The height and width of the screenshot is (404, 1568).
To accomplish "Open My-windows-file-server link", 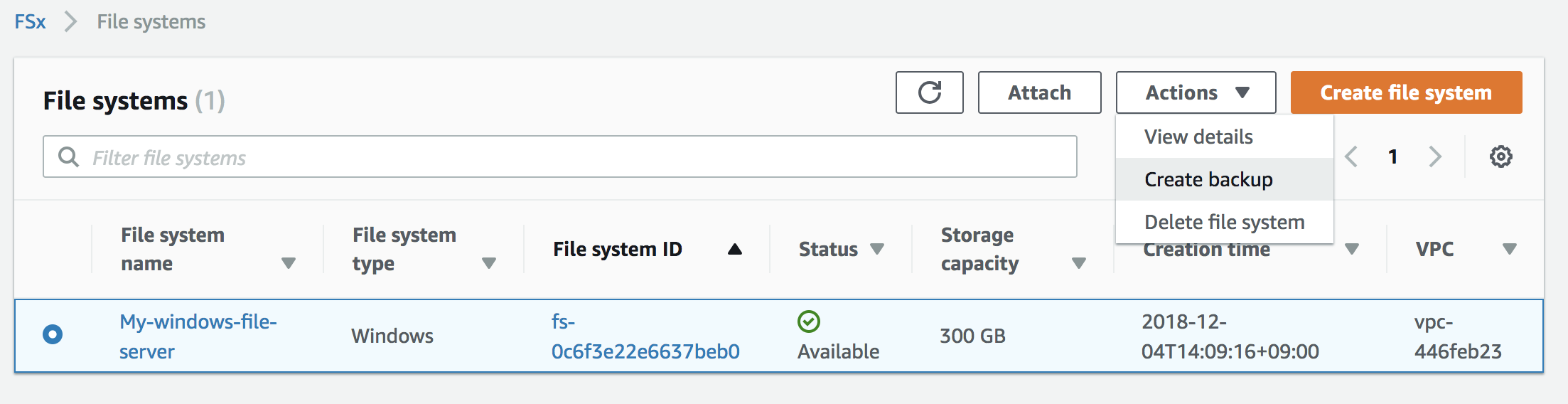I will [198, 336].
